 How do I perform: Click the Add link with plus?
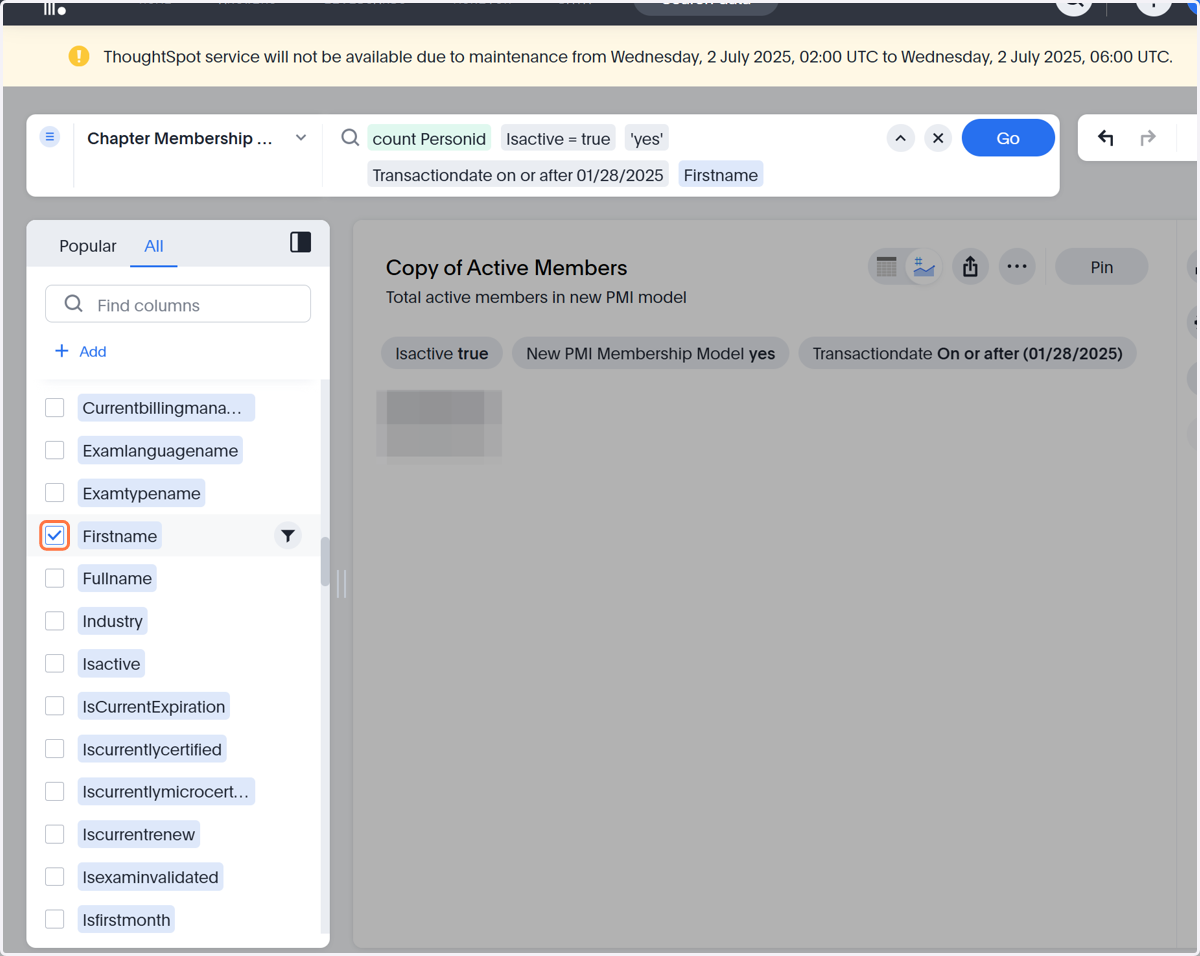pyautogui.click(x=80, y=351)
